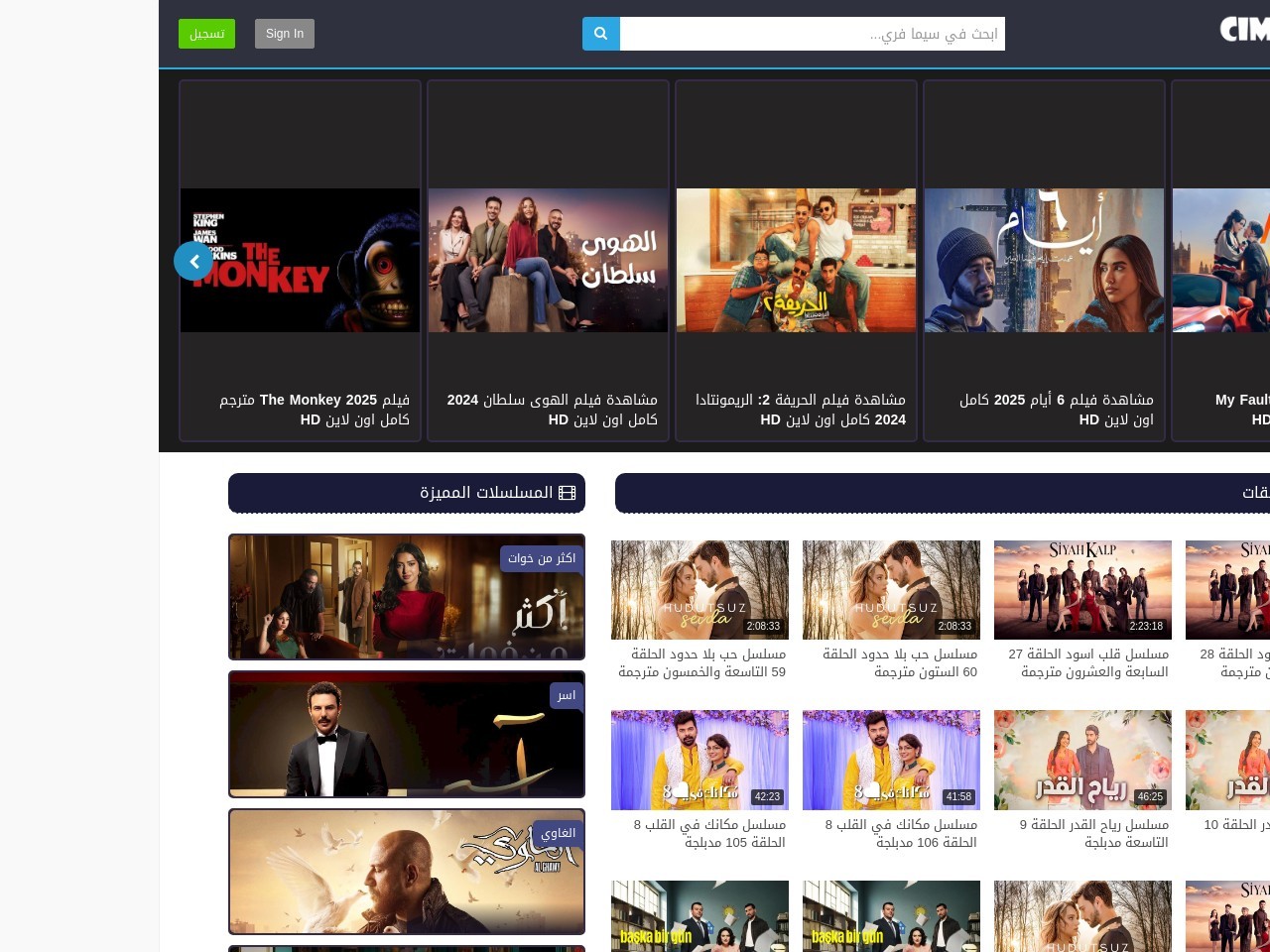Click الهوى سلطان 2024 title link
Screen dimensions: 1270x952
tap(553, 410)
